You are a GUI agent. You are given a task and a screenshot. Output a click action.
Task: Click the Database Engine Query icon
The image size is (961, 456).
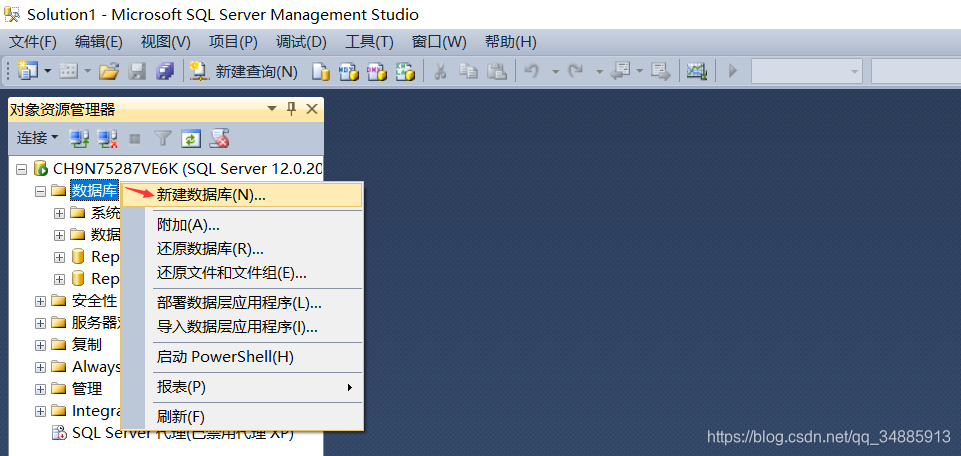pyautogui.click(x=321, y=71)
